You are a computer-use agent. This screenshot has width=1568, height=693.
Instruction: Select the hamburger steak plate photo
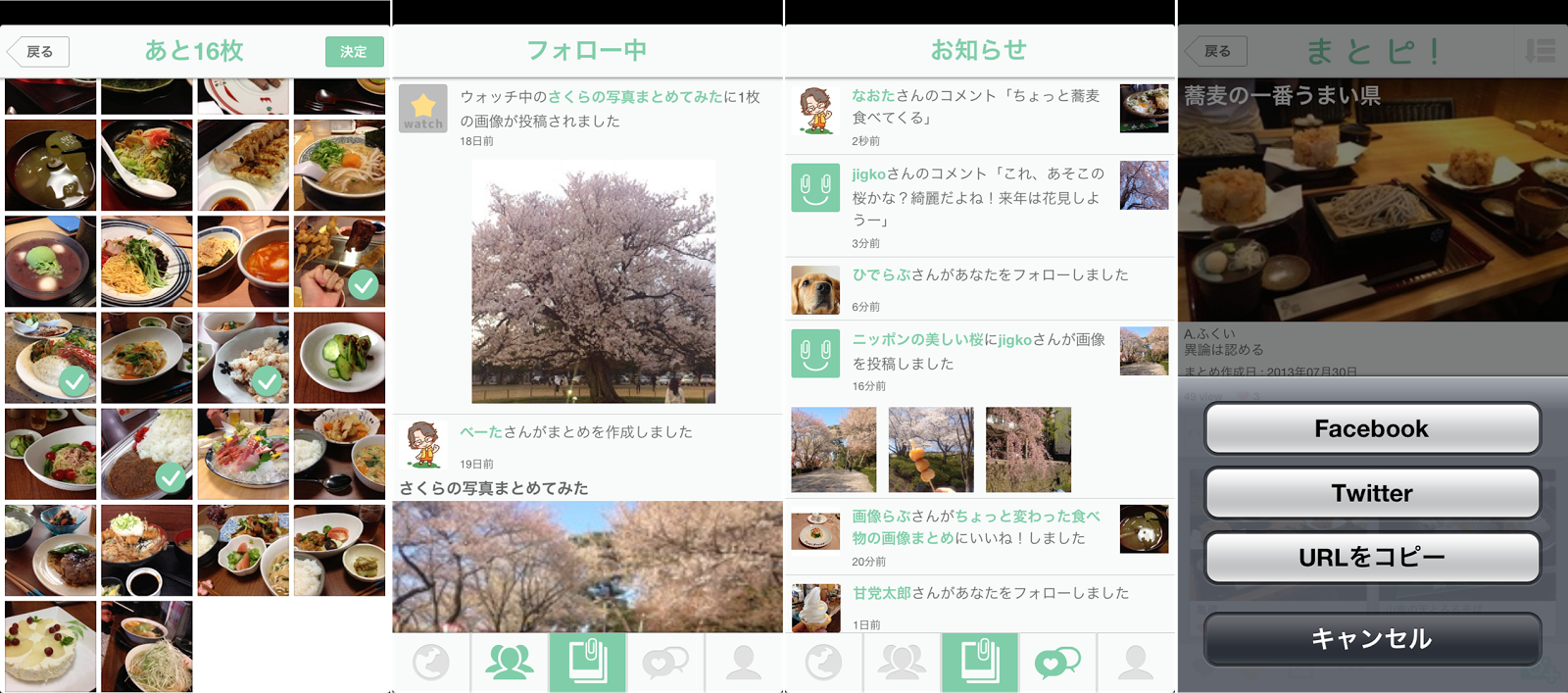[51, 551]
